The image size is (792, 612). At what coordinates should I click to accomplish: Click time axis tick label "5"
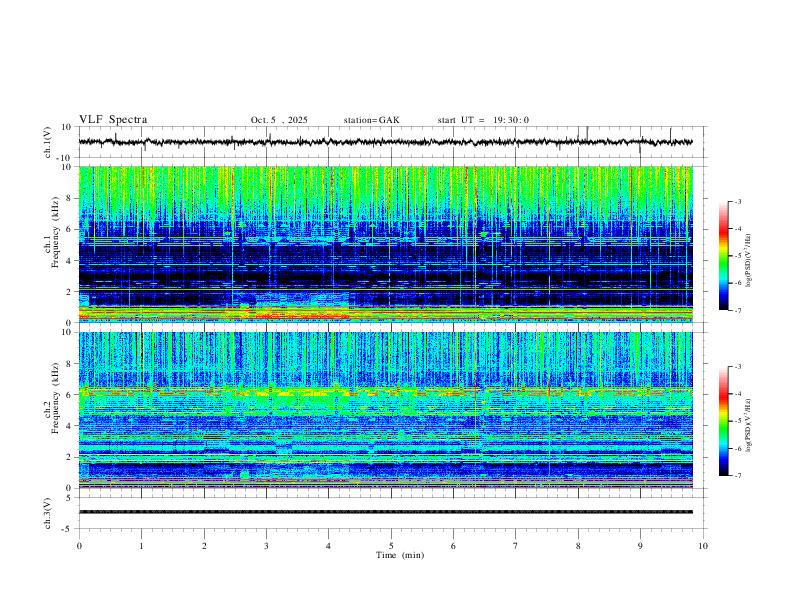[391, 546]
